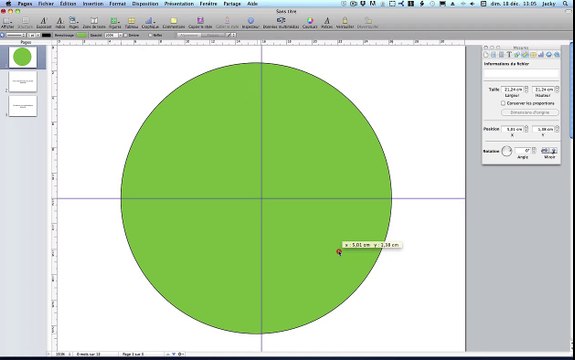The height and width of the screenshot is (360, 575).
Task: Select the QuickTime inspector icon
Action: pyautogui.click(x=557, y=55)
